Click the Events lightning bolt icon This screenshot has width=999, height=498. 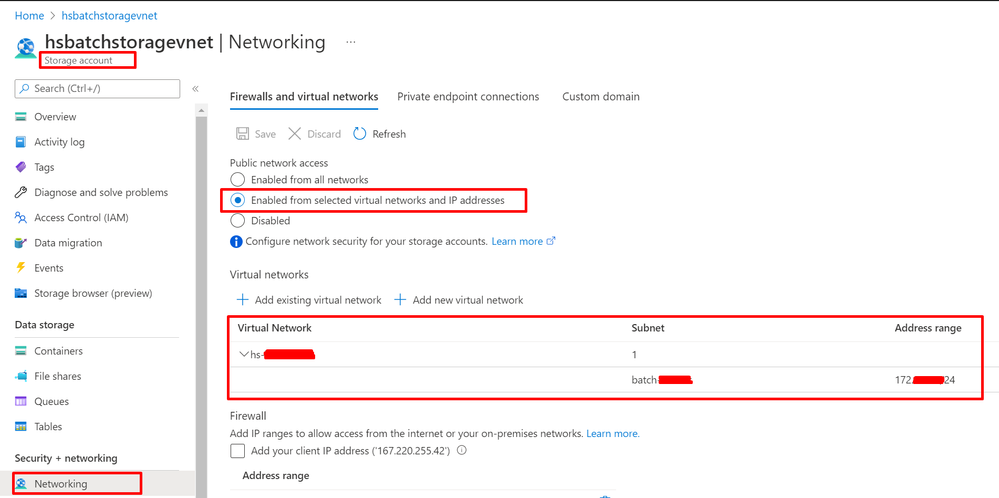point(21,268)
